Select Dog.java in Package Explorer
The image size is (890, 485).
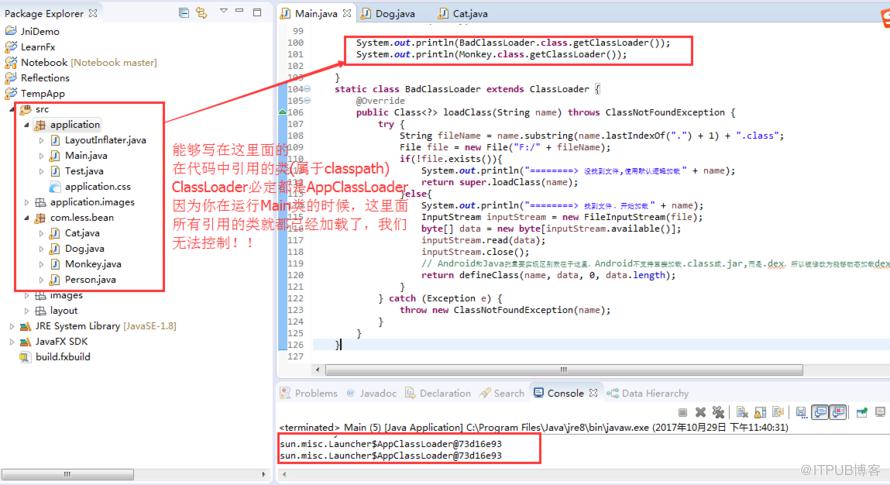point(77,248)
